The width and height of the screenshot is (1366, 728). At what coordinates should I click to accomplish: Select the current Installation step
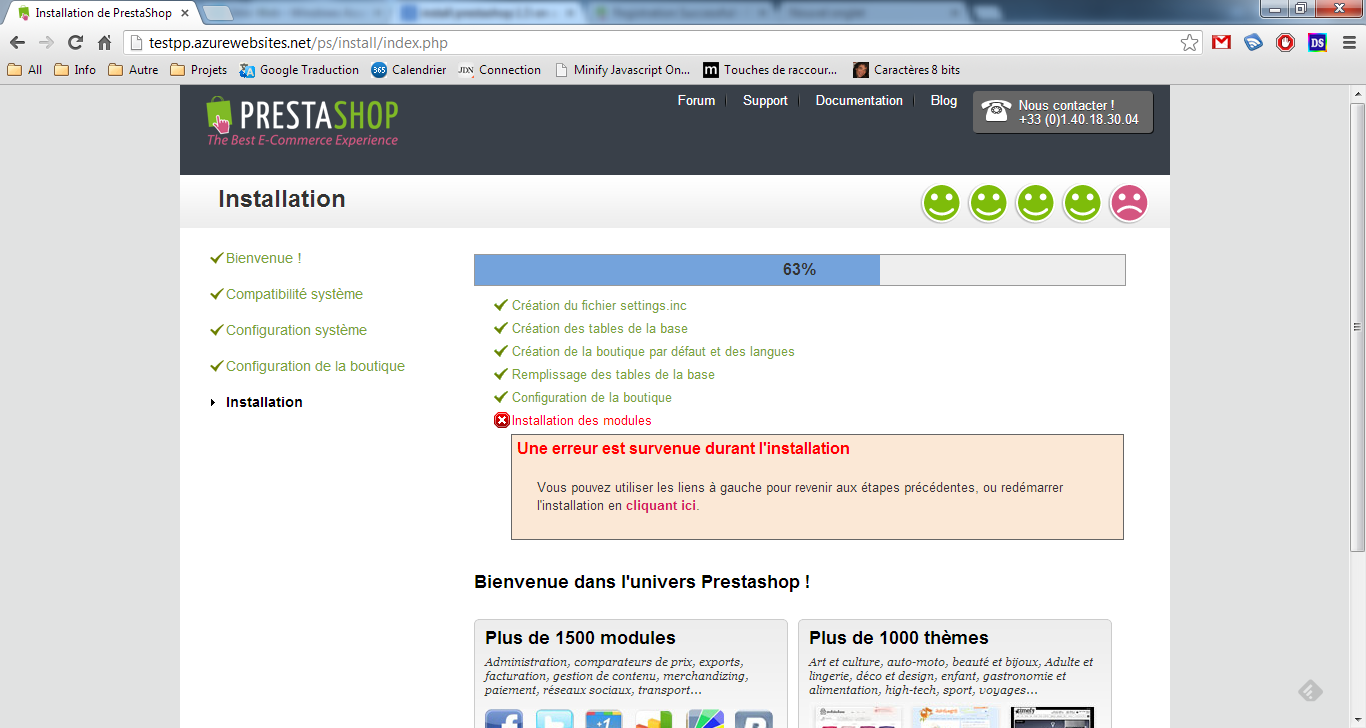tap(264, 402)
